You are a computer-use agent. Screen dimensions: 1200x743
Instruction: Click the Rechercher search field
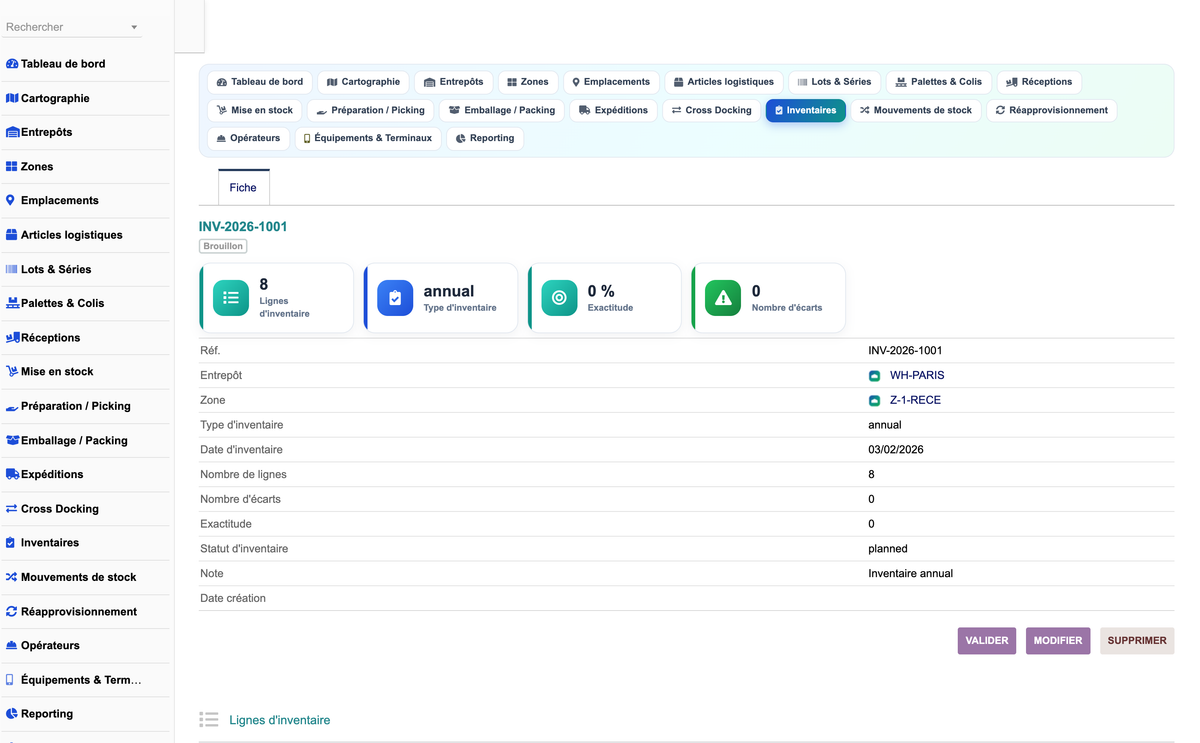(73, 27)
